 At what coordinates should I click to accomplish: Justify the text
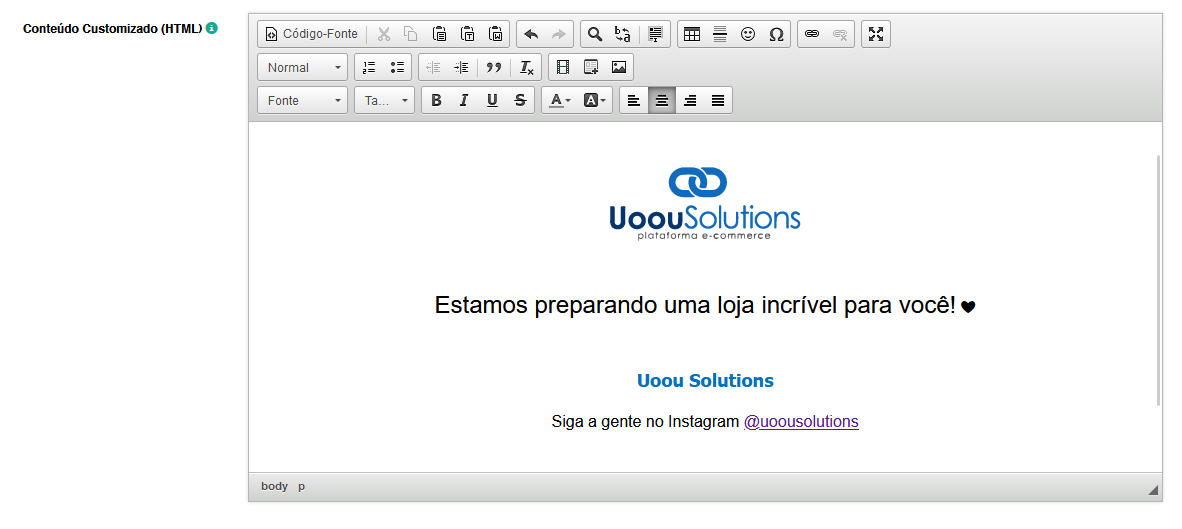pos(718,100)
